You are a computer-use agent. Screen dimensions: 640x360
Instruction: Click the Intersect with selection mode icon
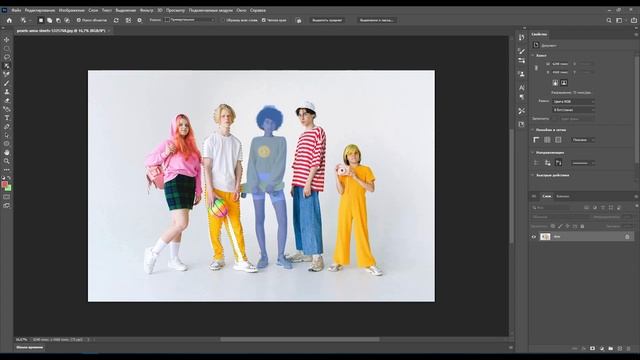[67, 20]
